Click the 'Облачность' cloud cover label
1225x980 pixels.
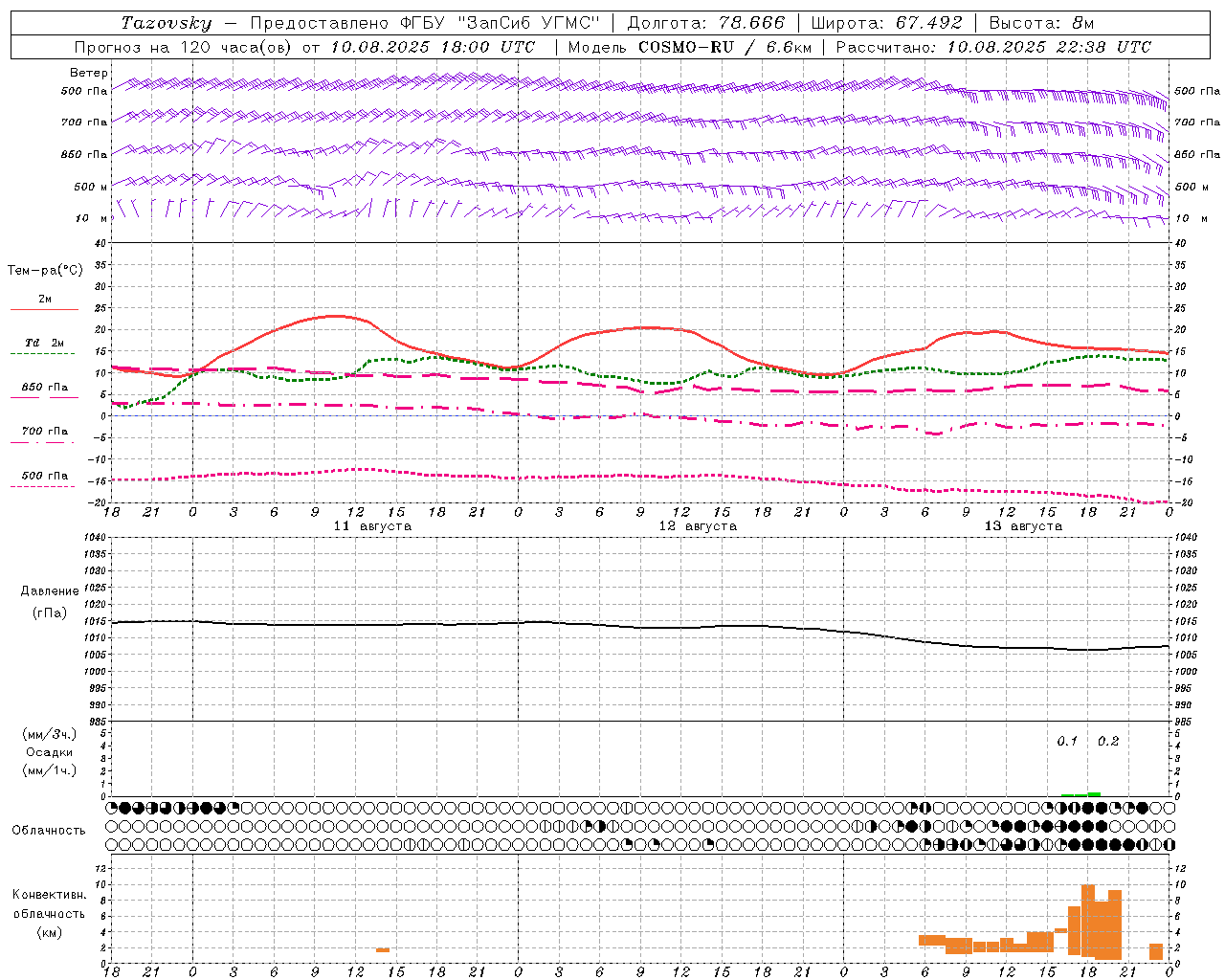pyautogui.click(x=49, y=831)
